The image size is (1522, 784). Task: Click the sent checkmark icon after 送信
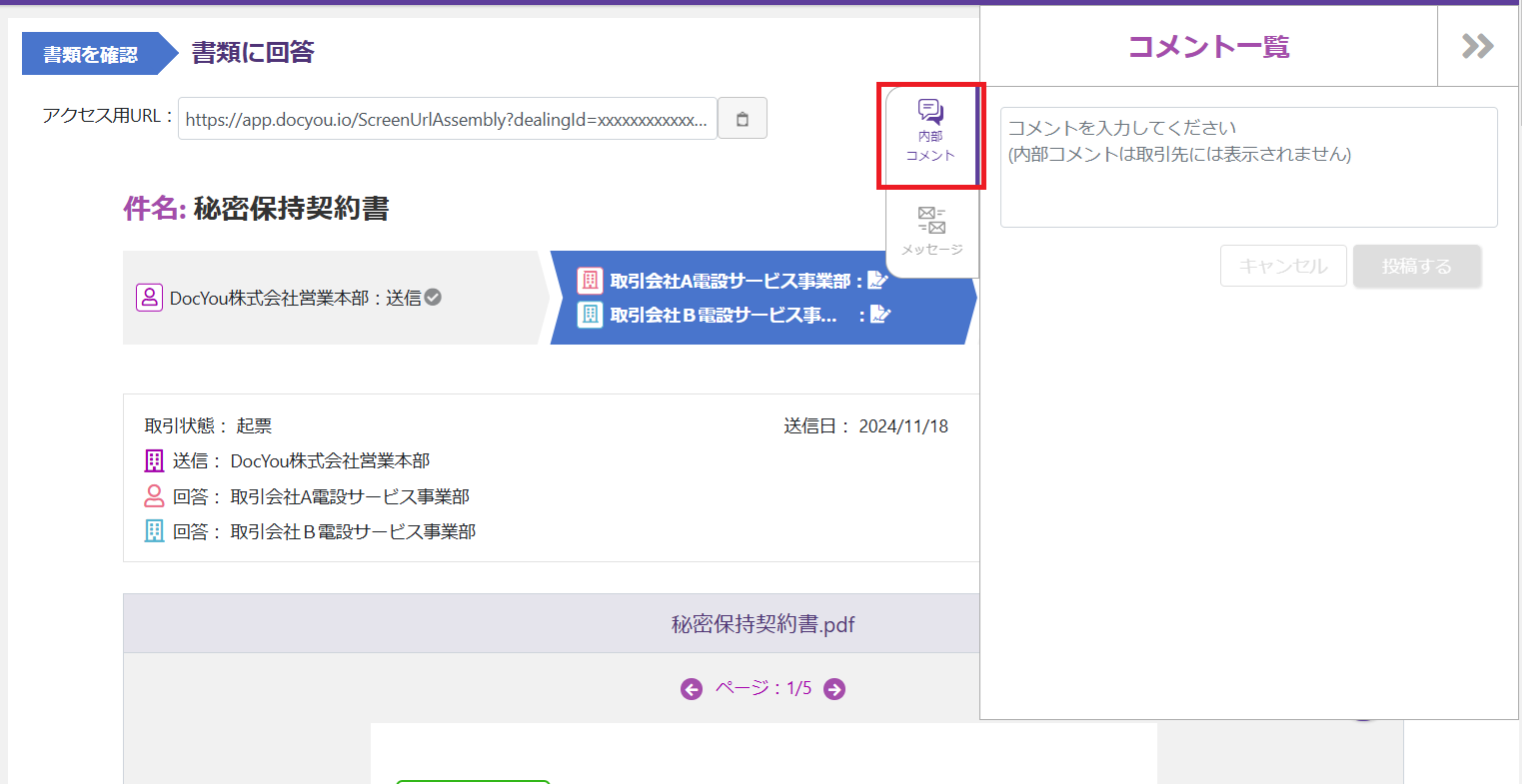click(433, 298)
